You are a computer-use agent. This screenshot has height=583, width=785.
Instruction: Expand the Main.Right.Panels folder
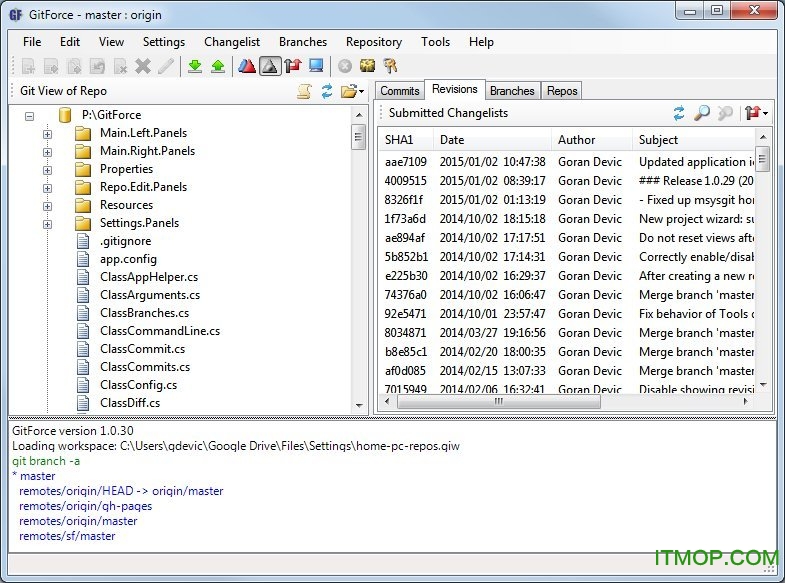pos(48,152)
